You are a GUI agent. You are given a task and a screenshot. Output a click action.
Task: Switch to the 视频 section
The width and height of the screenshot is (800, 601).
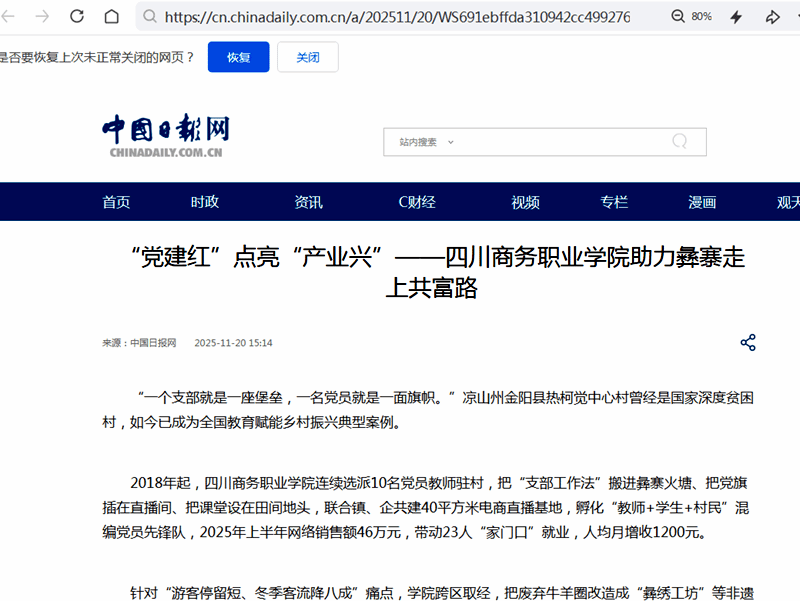pos(525,202)
